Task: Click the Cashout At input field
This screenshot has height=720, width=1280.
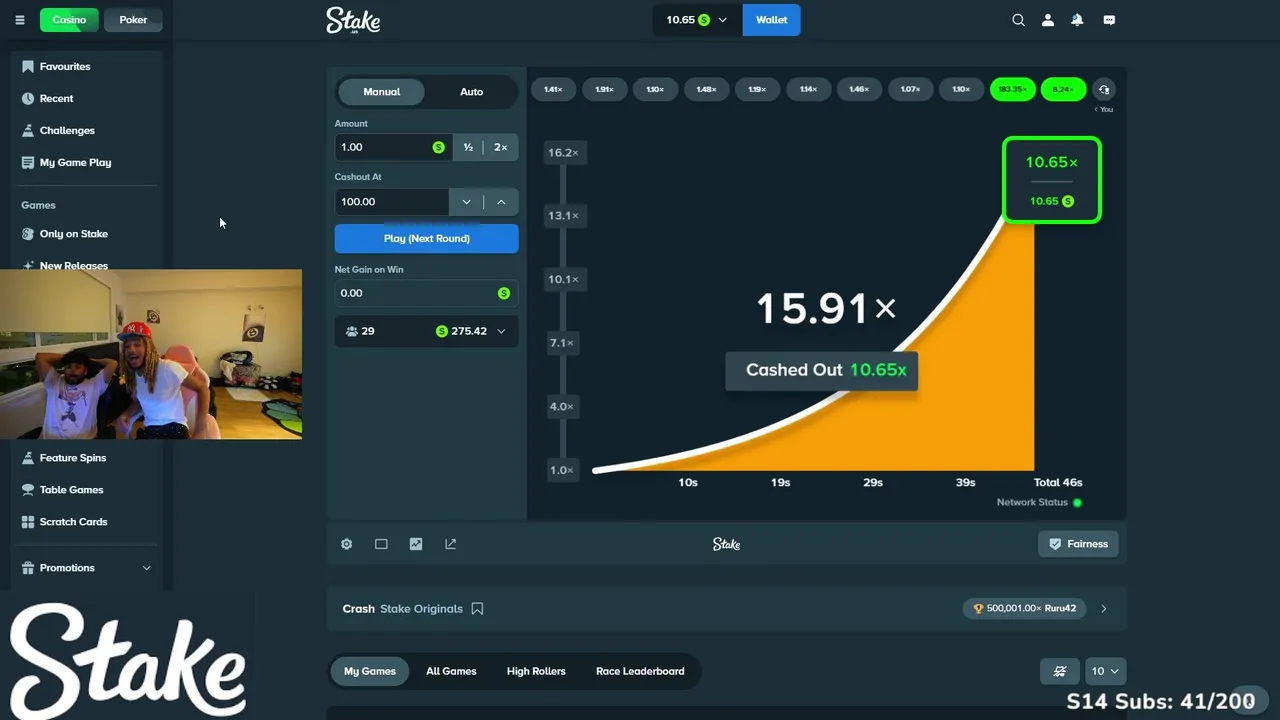Action: pyautogui.click(x=391, y=202)
